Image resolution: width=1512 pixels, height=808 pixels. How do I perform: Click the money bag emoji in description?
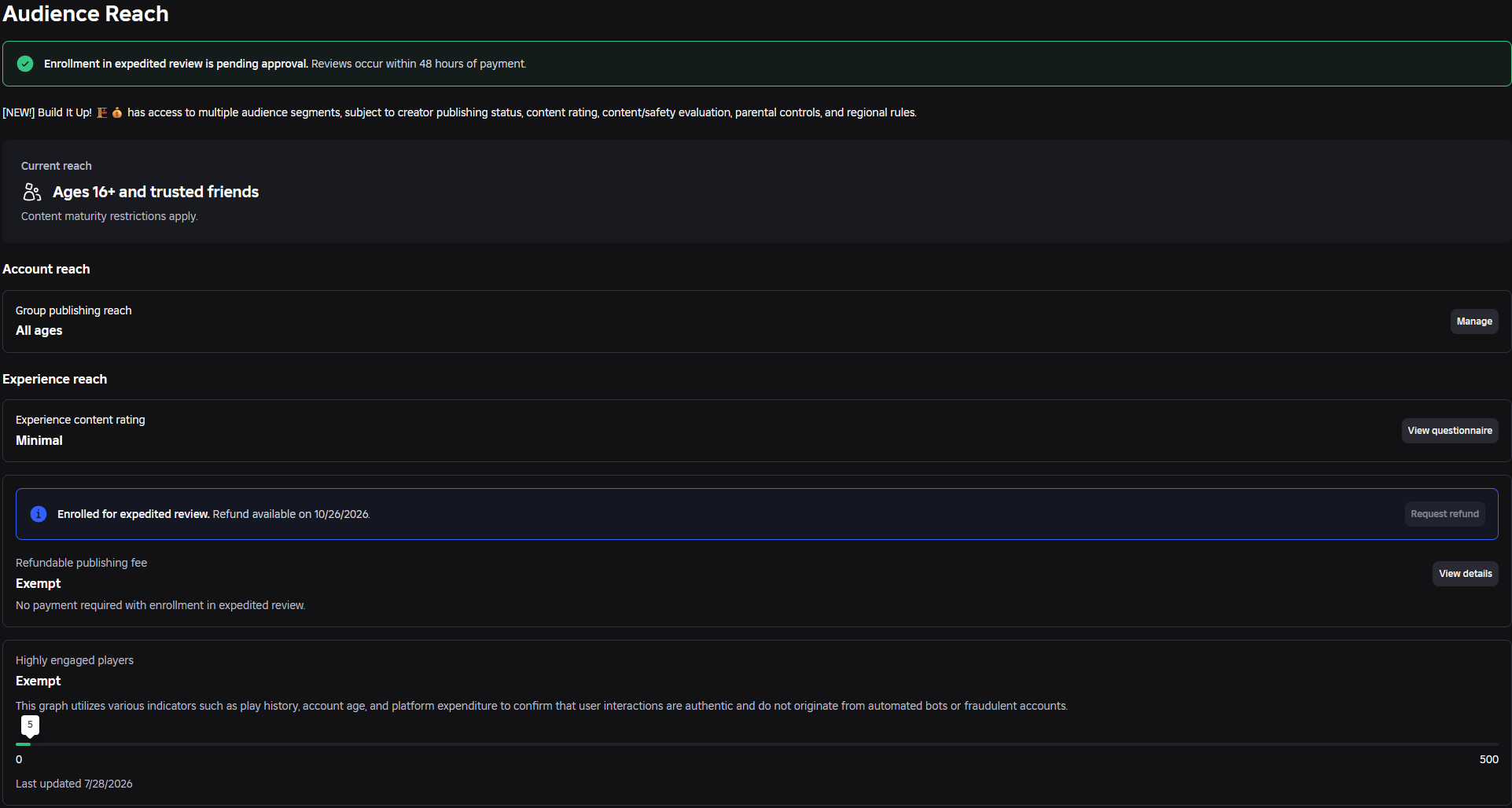(117, 112)
